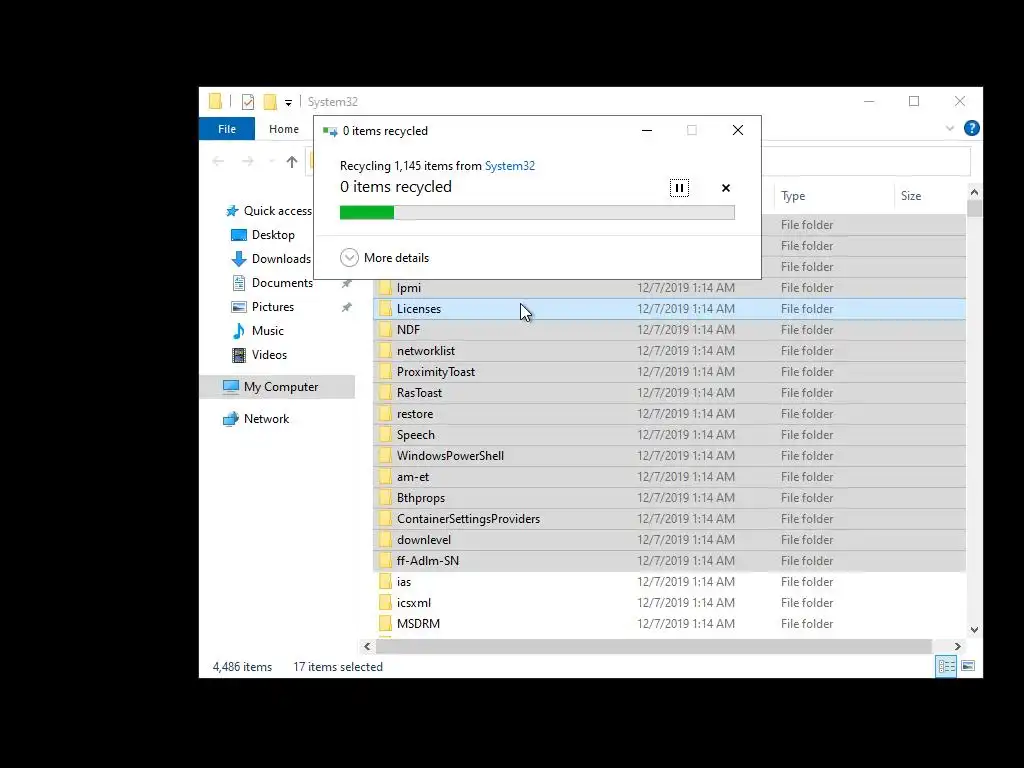Select the am-et folder icon

(x=385, y=477)
